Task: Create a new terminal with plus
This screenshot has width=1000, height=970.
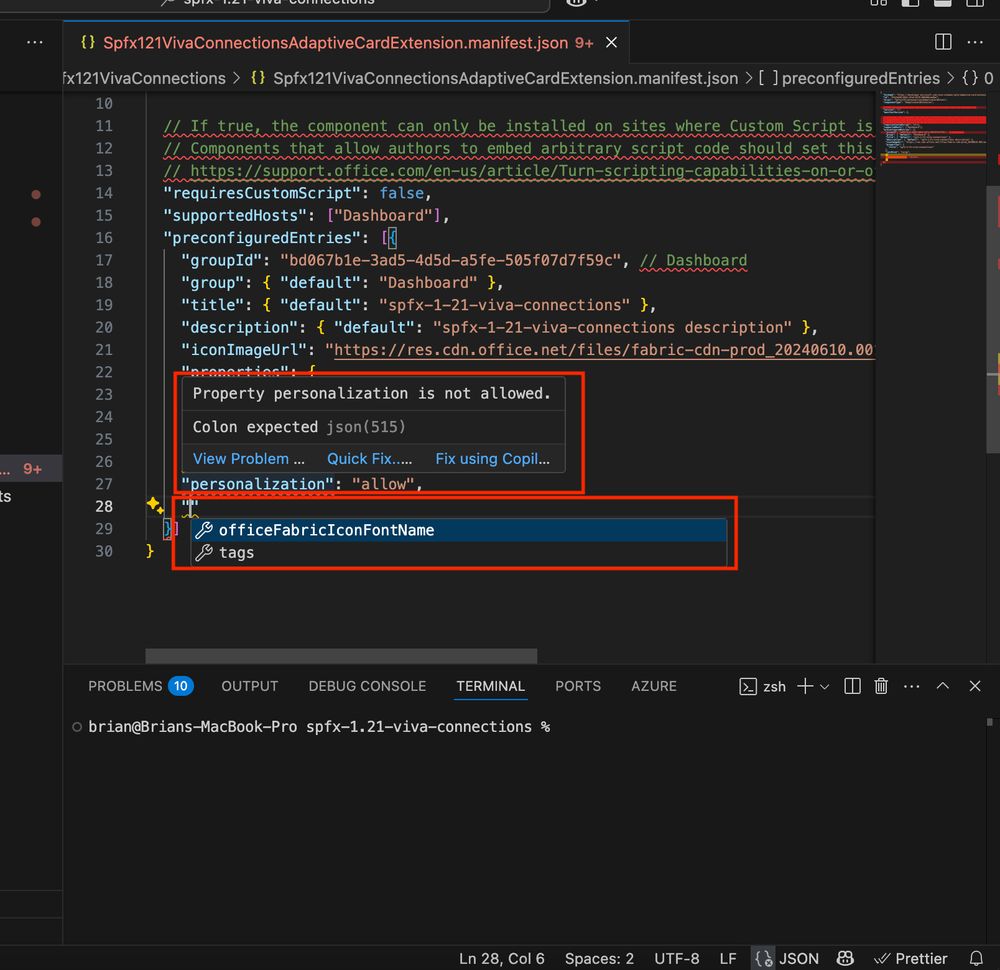Action: [805, 686]
